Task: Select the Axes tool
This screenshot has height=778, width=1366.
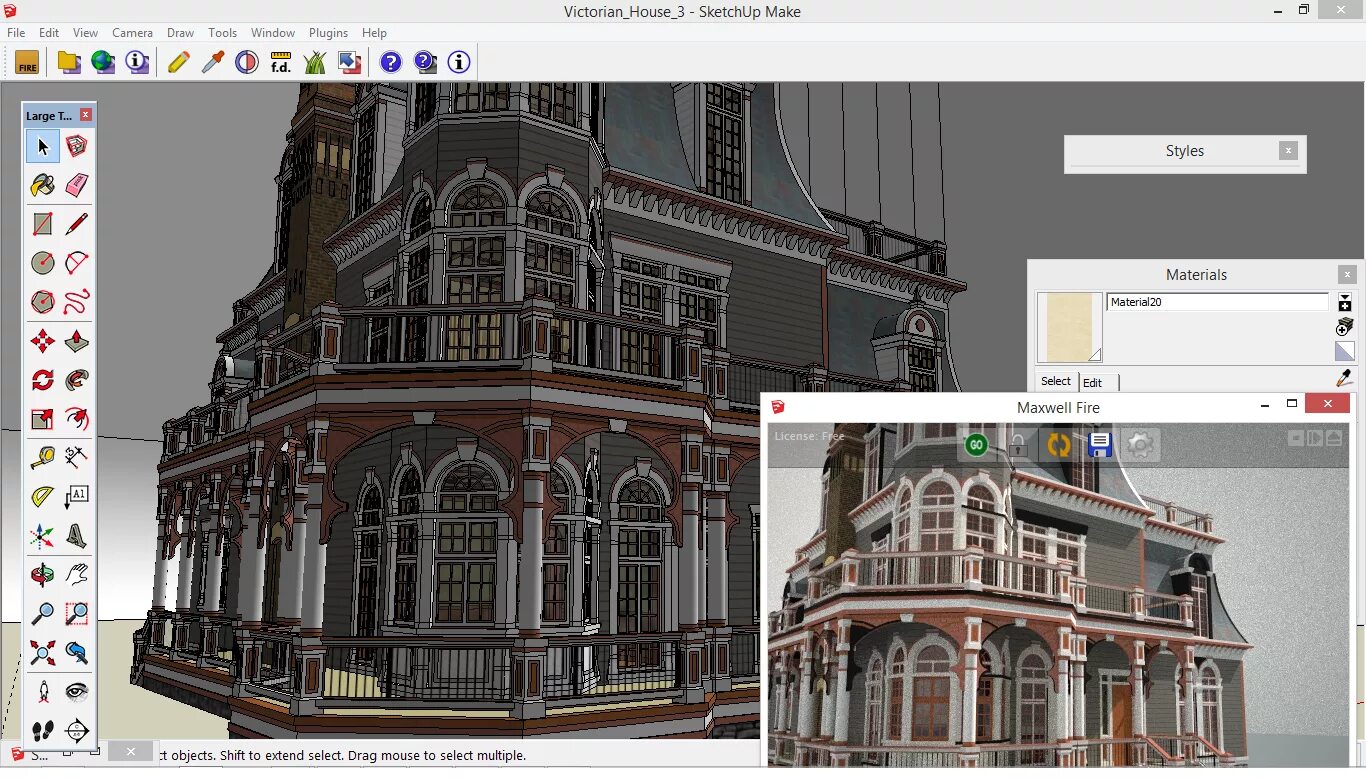Action: (x=43, y=536)
